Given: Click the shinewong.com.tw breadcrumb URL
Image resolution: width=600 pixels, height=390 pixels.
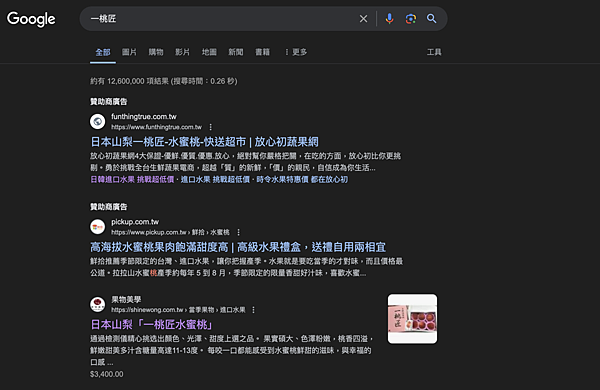Looking at the screenshot, I should (178, 310).
